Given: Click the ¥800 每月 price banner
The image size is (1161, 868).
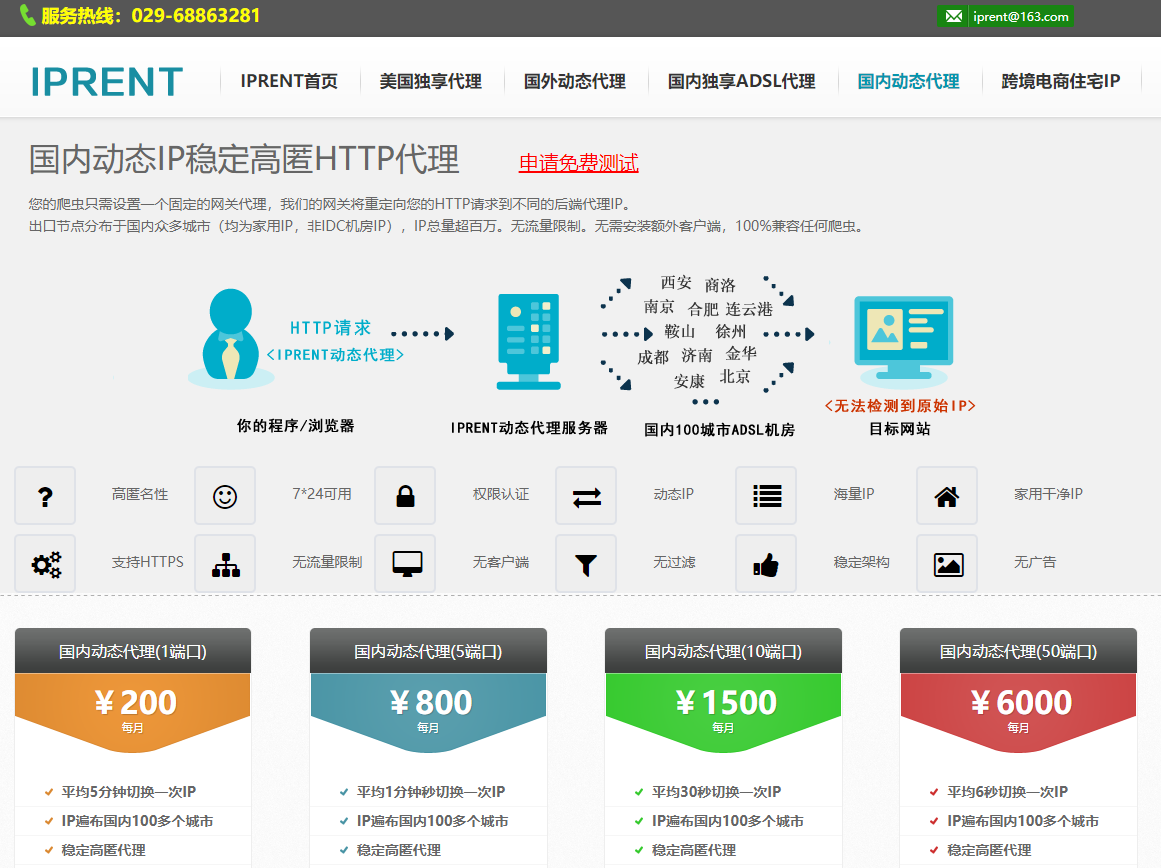Looking at the screenshot, I should click(428, 711).
